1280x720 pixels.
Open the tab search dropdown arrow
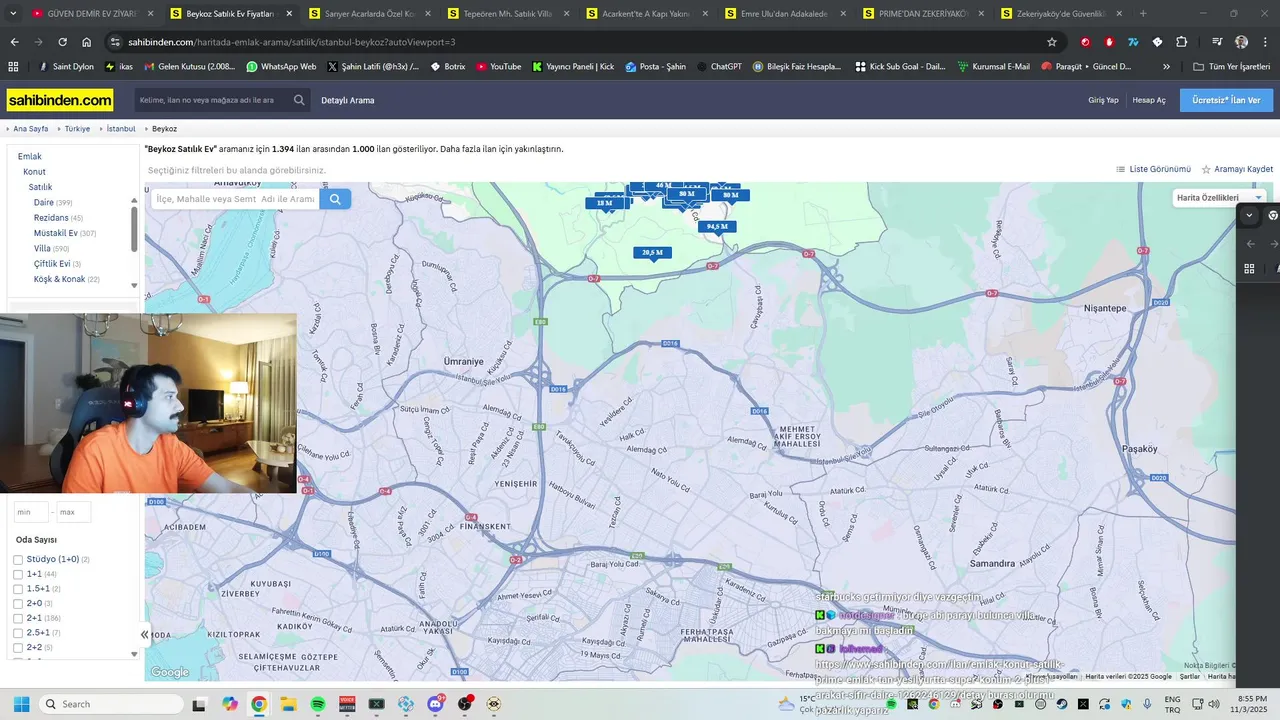click(x=12, y=13)
